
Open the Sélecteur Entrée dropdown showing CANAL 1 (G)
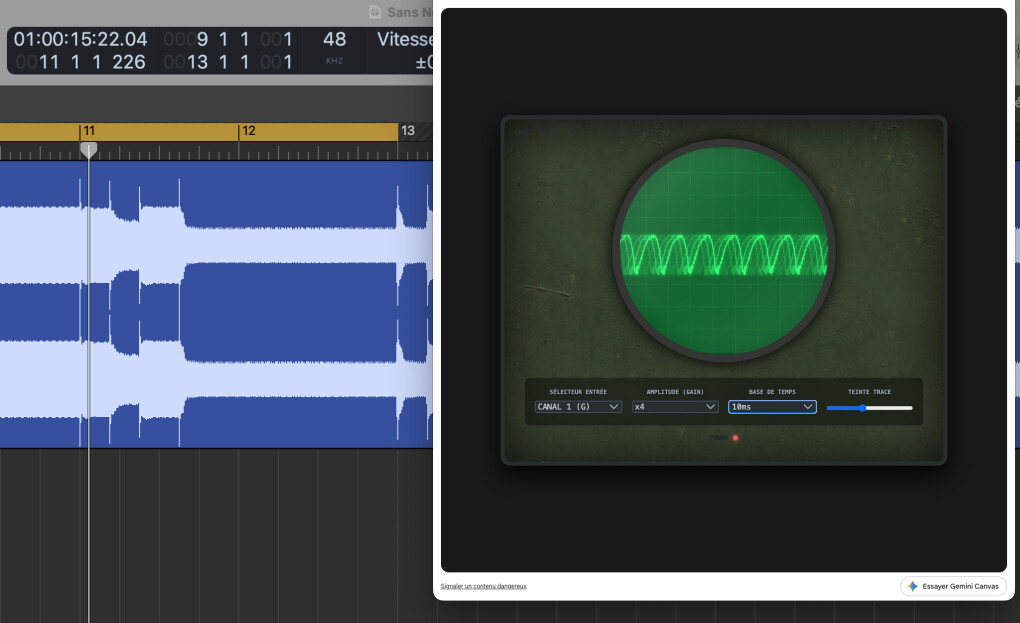click(x=578, y=407)
